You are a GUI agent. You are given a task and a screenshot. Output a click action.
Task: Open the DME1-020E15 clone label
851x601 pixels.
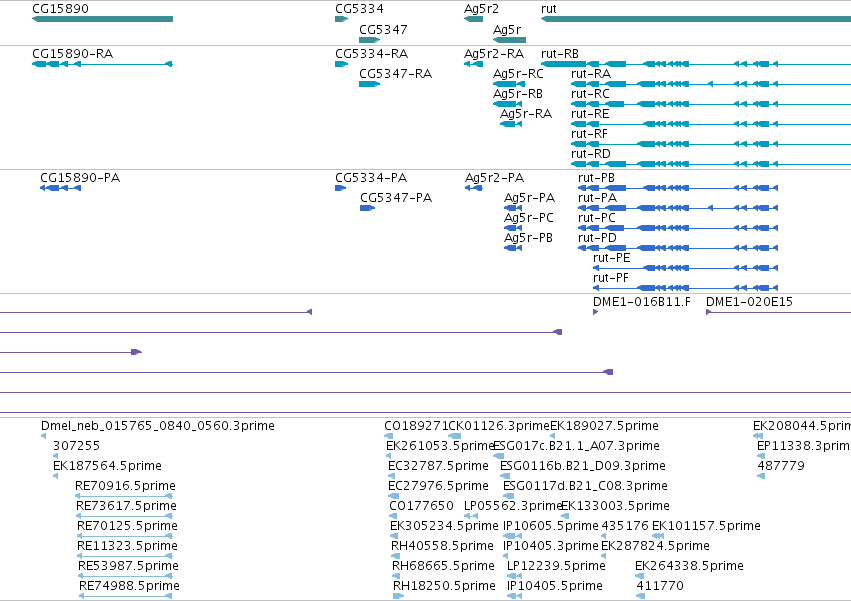pyautogui.click(x=750, y=302)
